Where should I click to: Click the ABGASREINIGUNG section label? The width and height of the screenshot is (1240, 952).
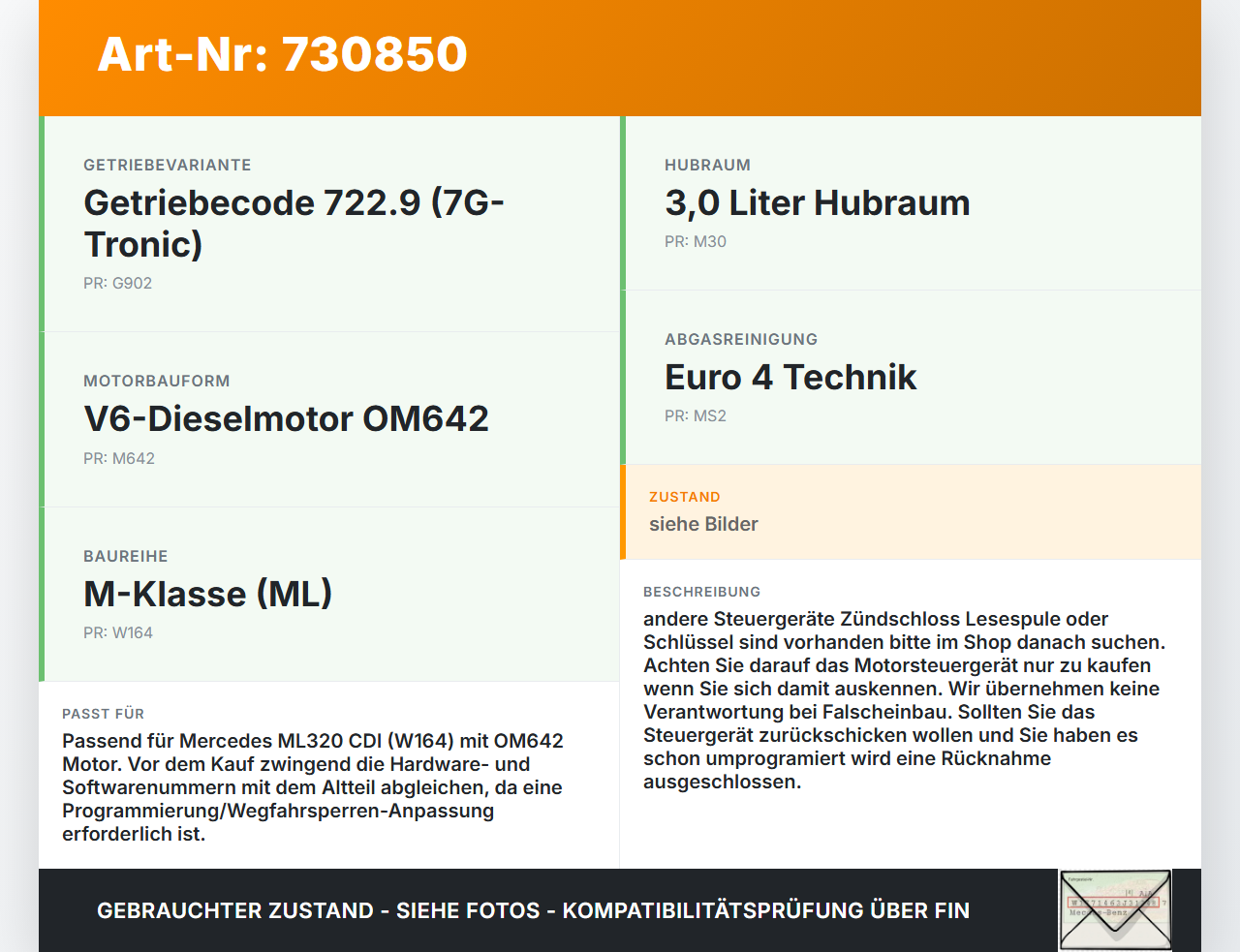tap(741, 340)
